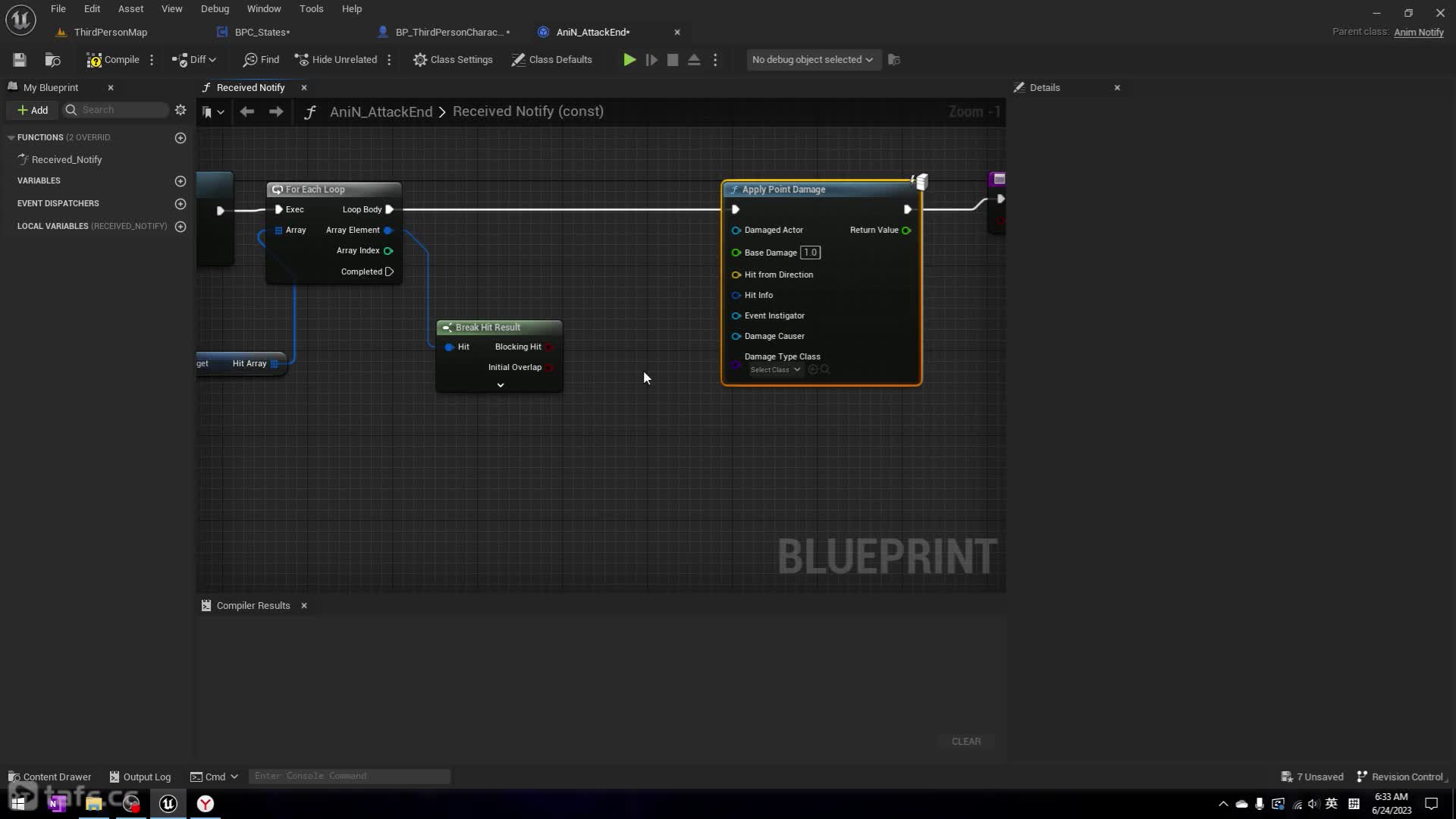
Task: Click Unreal Editor icon in Windows taskbar
Action: point(168,804)
